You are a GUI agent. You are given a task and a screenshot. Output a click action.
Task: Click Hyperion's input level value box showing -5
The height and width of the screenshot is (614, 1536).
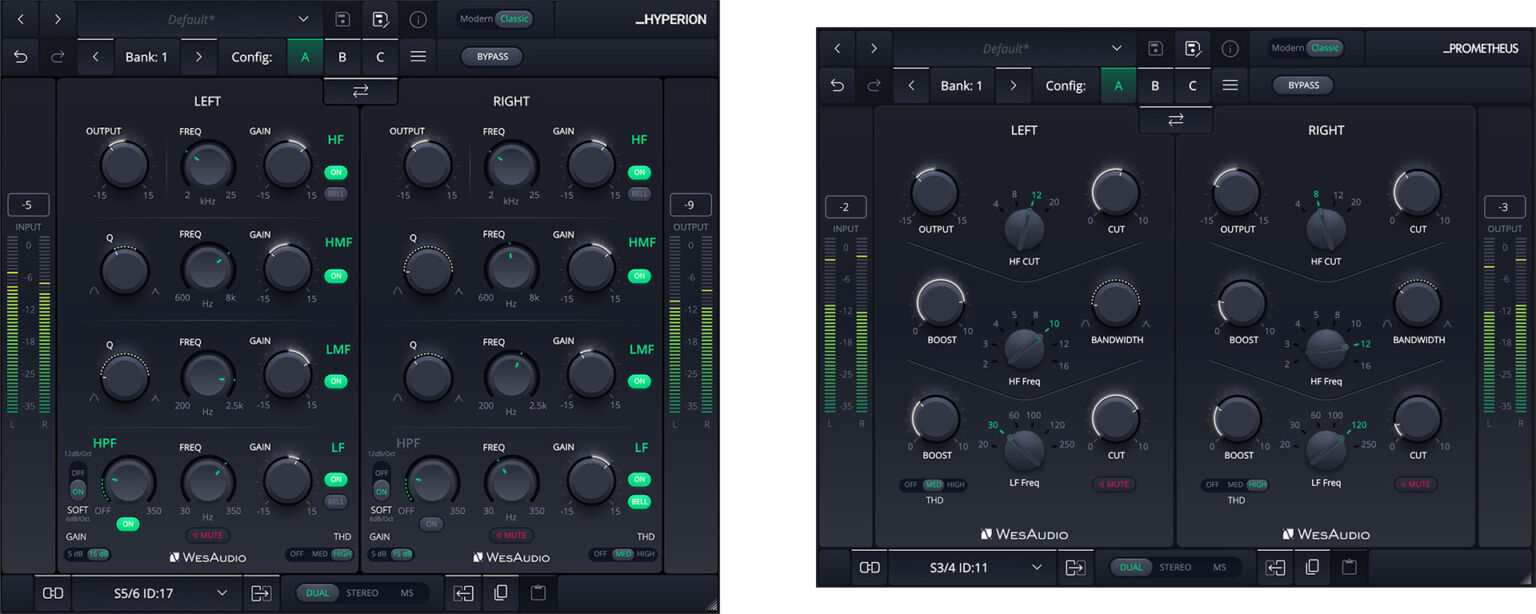pyautogui.click(x=28, y=205)
